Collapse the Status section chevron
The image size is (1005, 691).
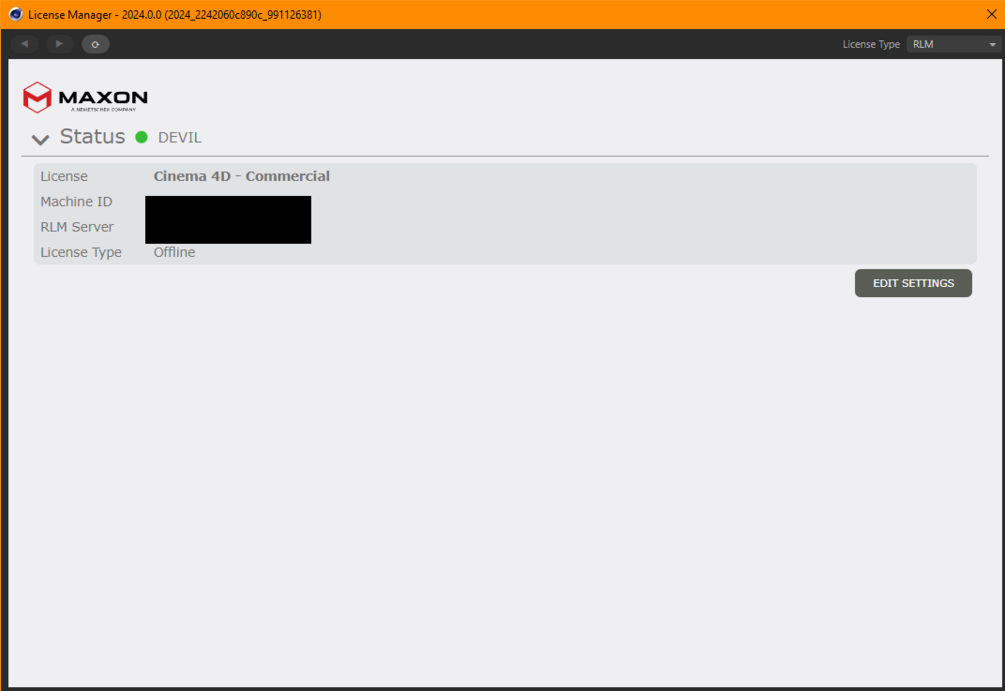pyautogui.click(x=40, y=139)
